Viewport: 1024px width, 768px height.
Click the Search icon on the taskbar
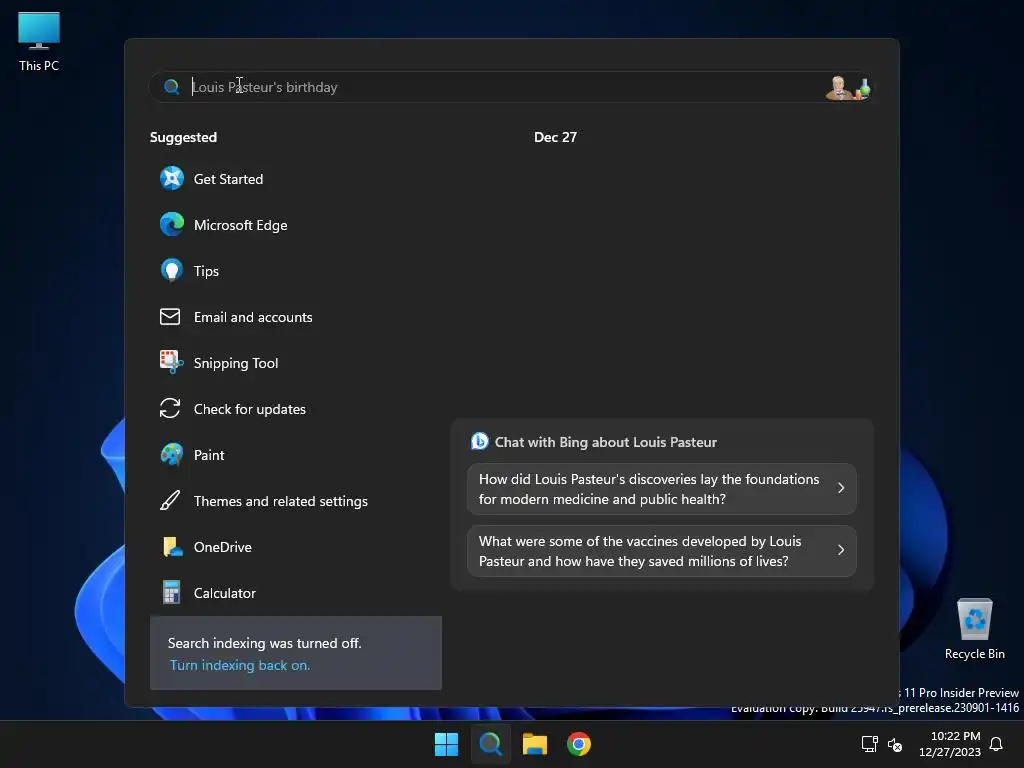tap(490, 744)
